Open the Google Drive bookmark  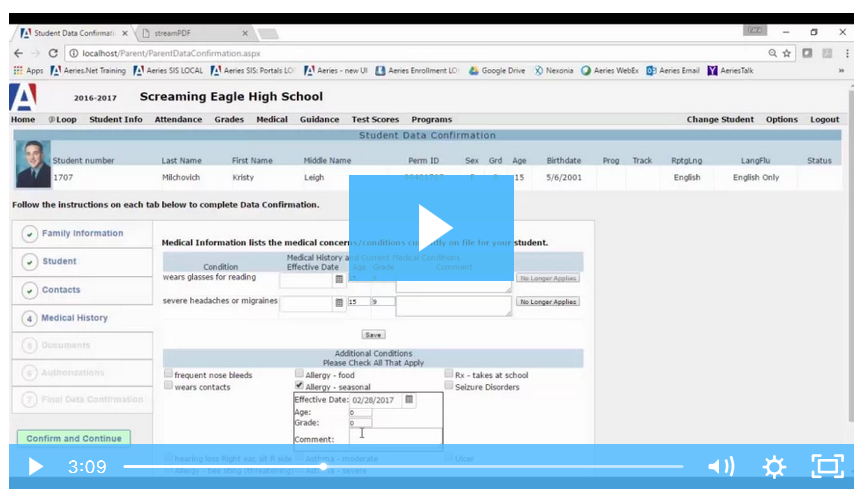point(496,71)
